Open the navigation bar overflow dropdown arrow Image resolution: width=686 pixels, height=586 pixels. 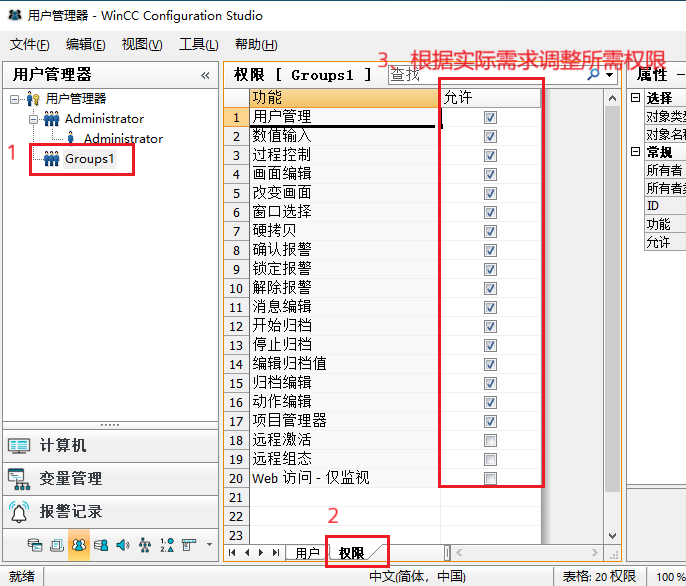pyautogui.click(x=209, y=545)
